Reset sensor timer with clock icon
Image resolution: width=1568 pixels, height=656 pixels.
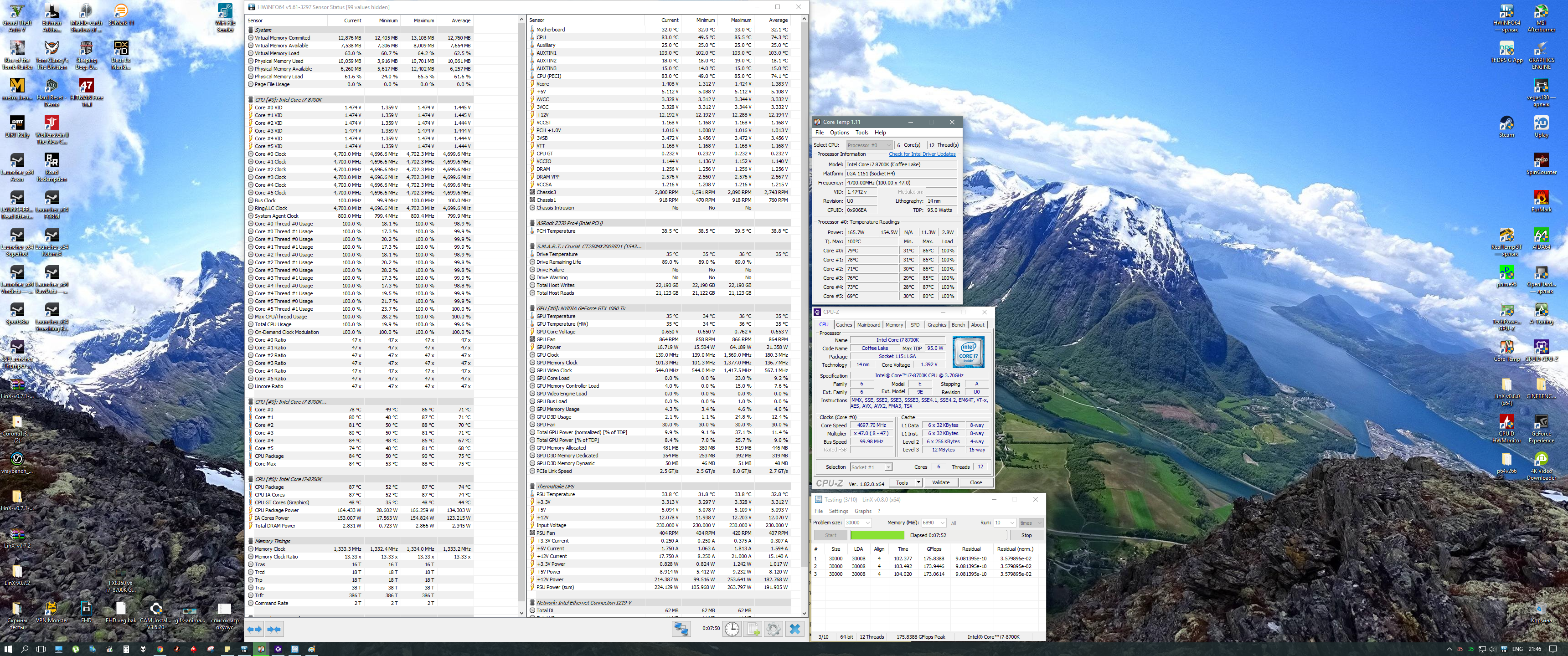click(x=732, y=629)
